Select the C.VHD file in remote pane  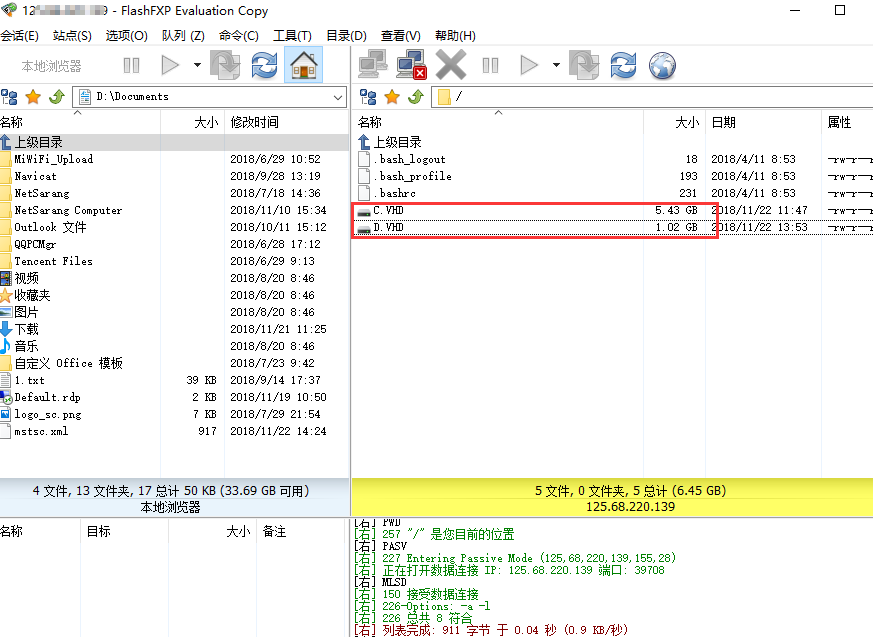pos(388,210)
